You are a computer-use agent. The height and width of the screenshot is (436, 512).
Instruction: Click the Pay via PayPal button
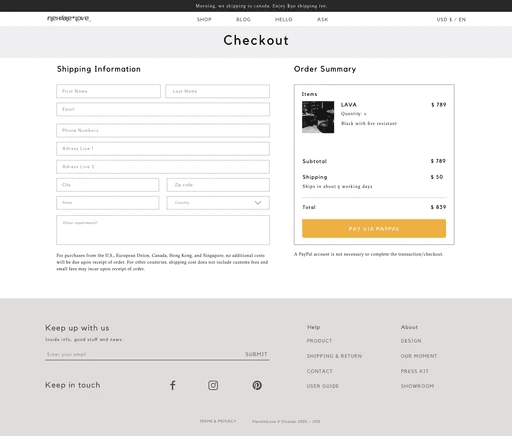374,229
